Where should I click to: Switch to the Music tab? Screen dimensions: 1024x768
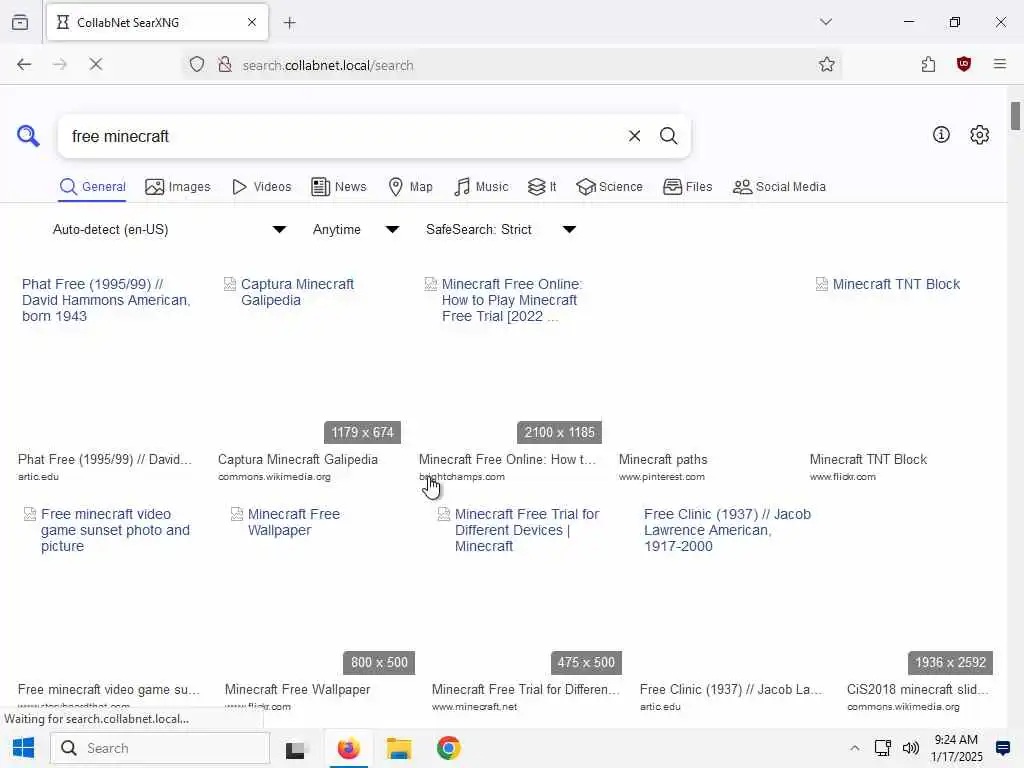(481, 187)
